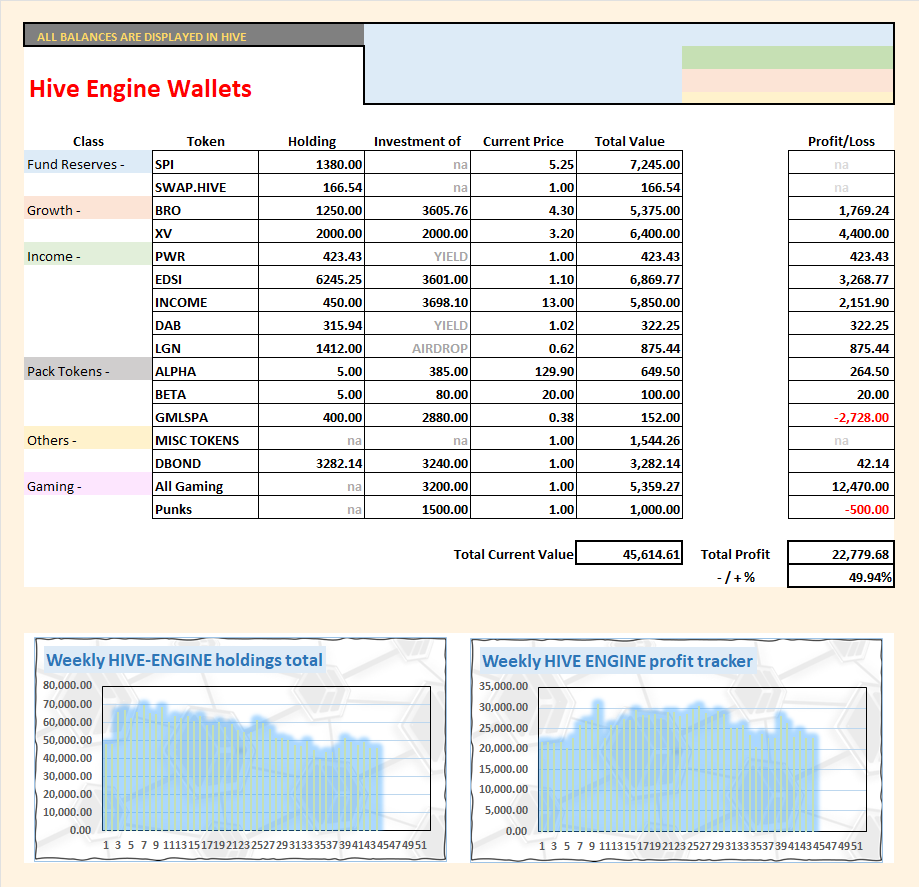919x887 pixels.
Task: Select Punks loss value -500.00
Action: [x=841, y=507]
